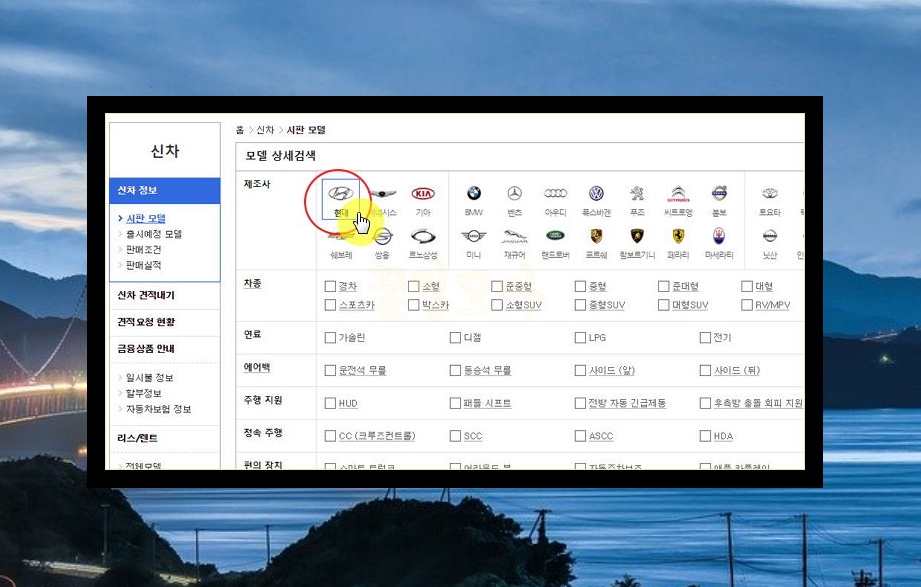Select the Toyota (토요타) logo
921x587 pixels.
coord(770,193)
